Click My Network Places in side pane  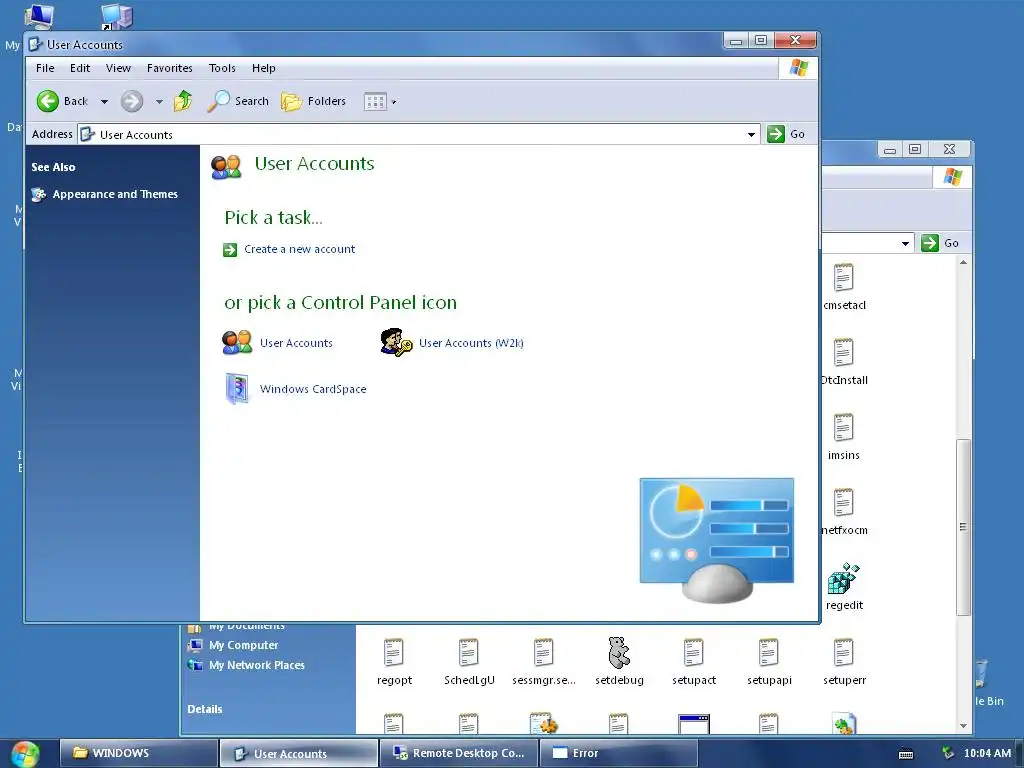click(x=257, y=665)
